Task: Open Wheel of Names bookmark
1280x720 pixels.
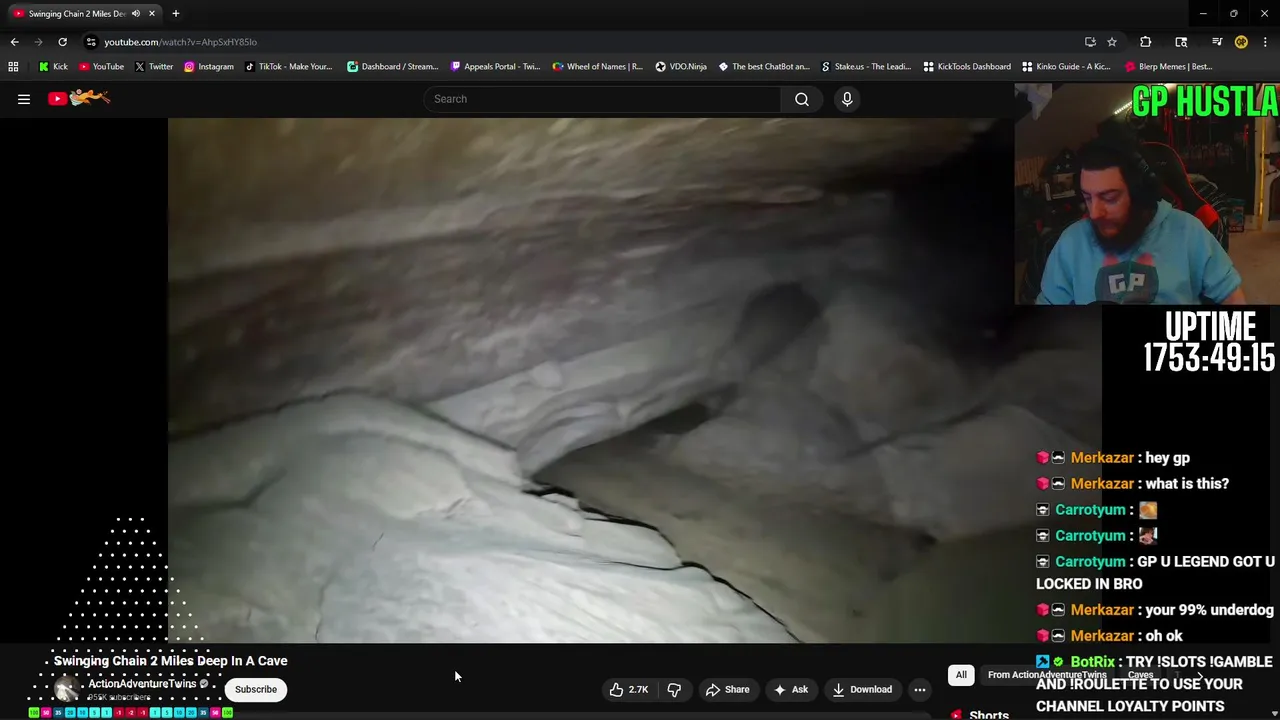Action: point(598,67)
